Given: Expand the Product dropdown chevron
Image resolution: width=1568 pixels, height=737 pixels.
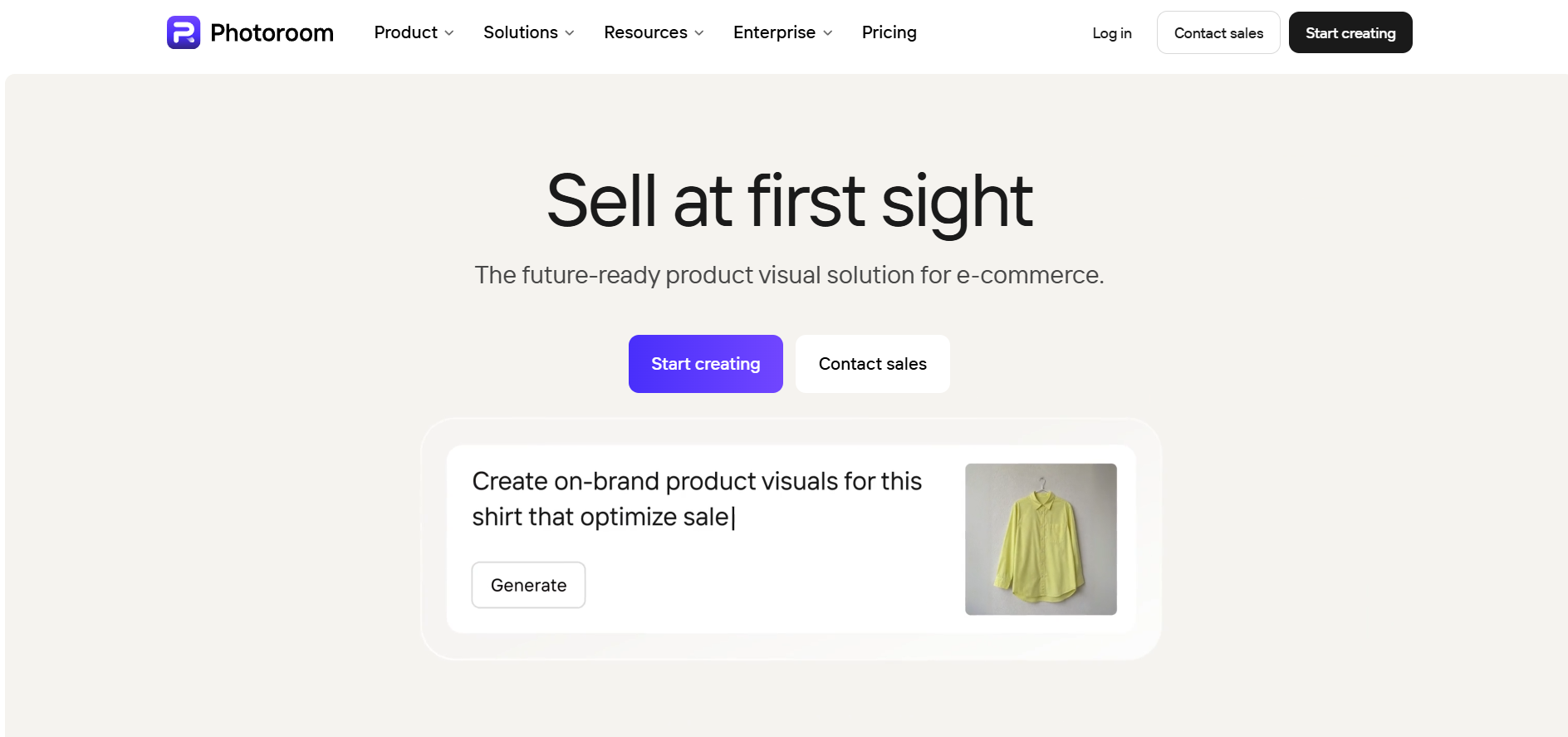Looking at the screenshot, I should click(x=449, y=33).
